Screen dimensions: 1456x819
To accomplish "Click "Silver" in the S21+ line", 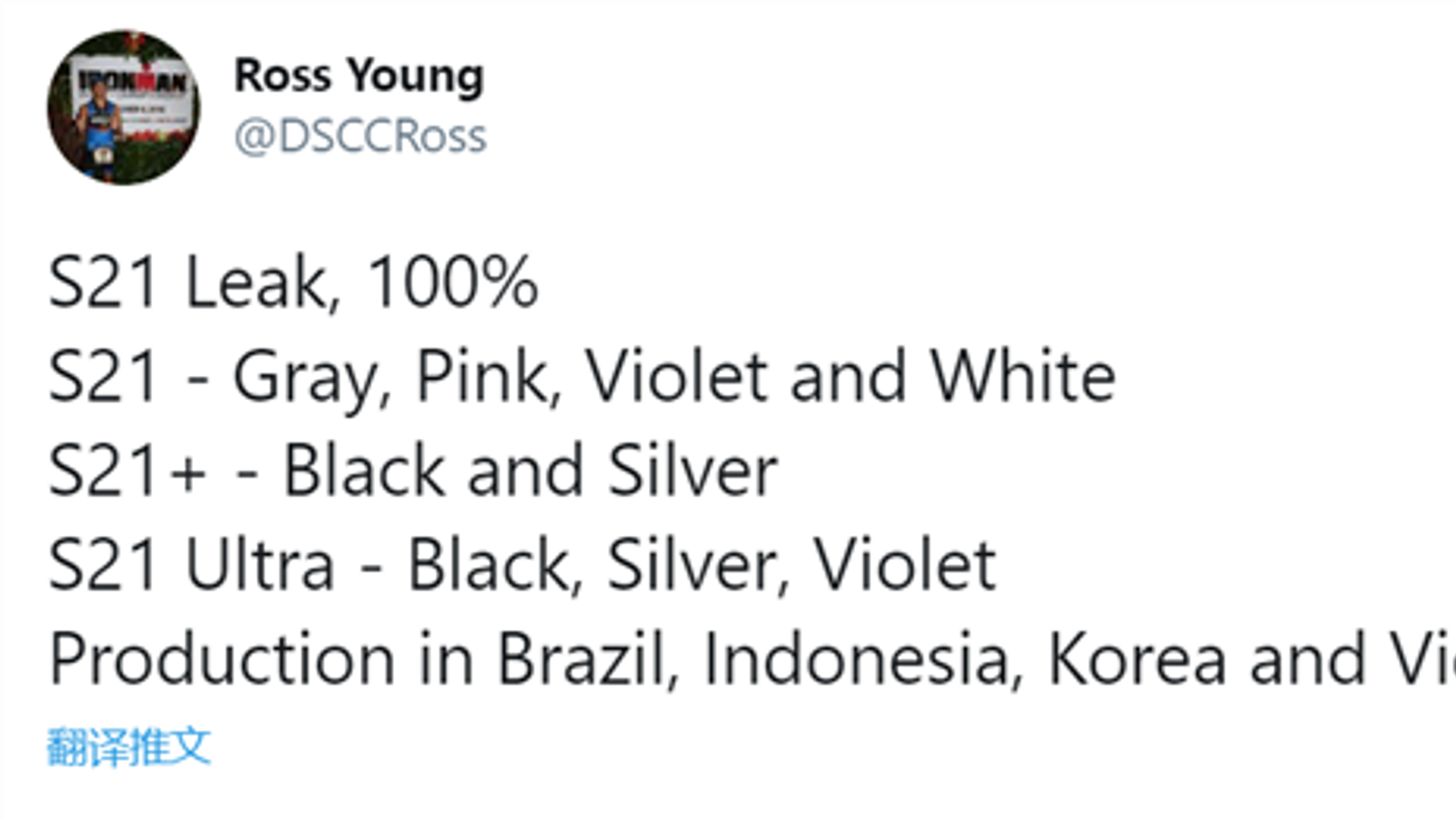I will click(693, 471).
